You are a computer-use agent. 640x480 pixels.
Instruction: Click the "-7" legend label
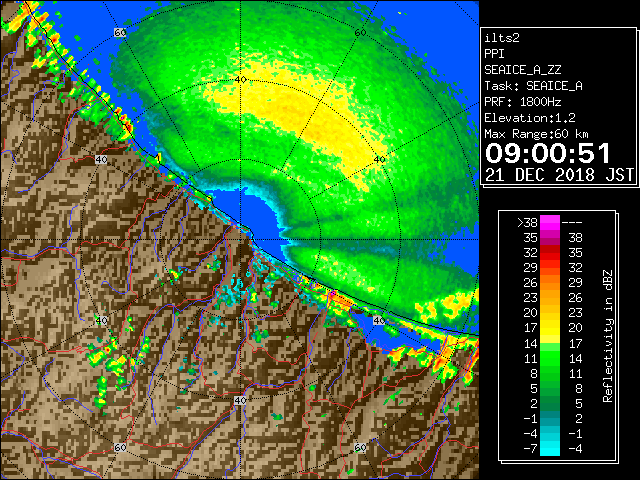[530, 449]
